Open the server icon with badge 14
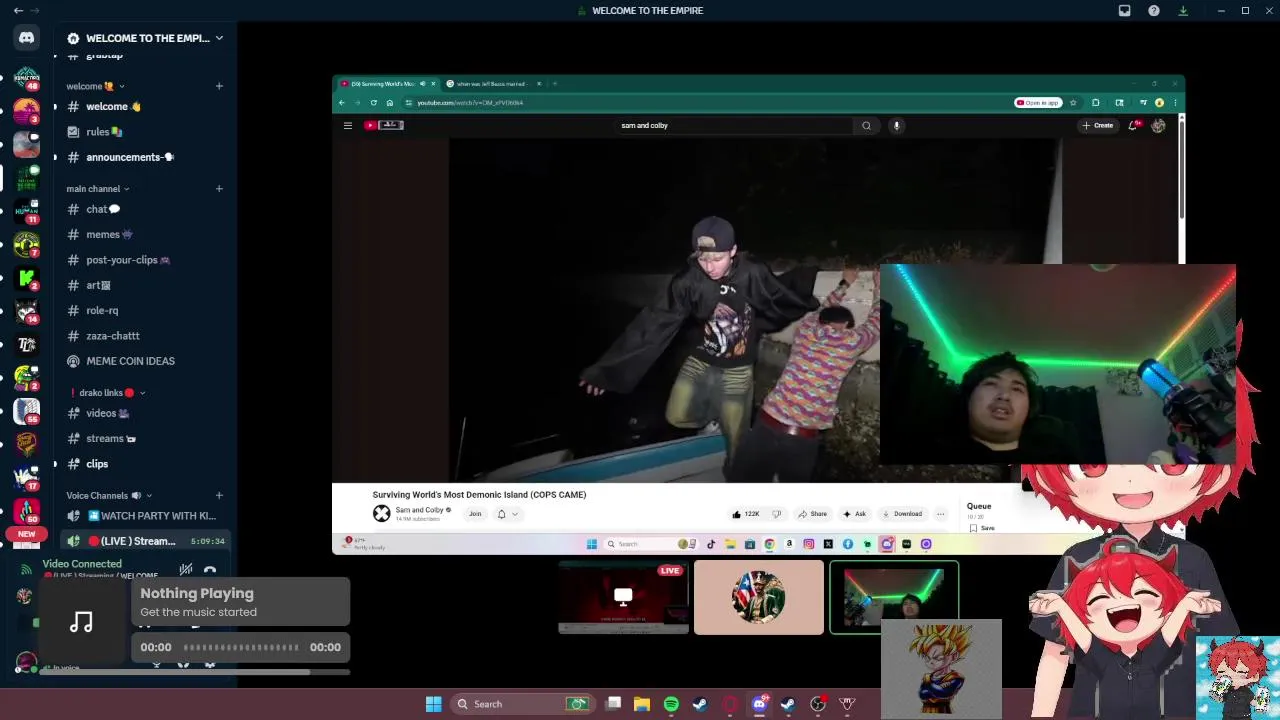This screenshot has height=720, width=1280. coord(27,311)
